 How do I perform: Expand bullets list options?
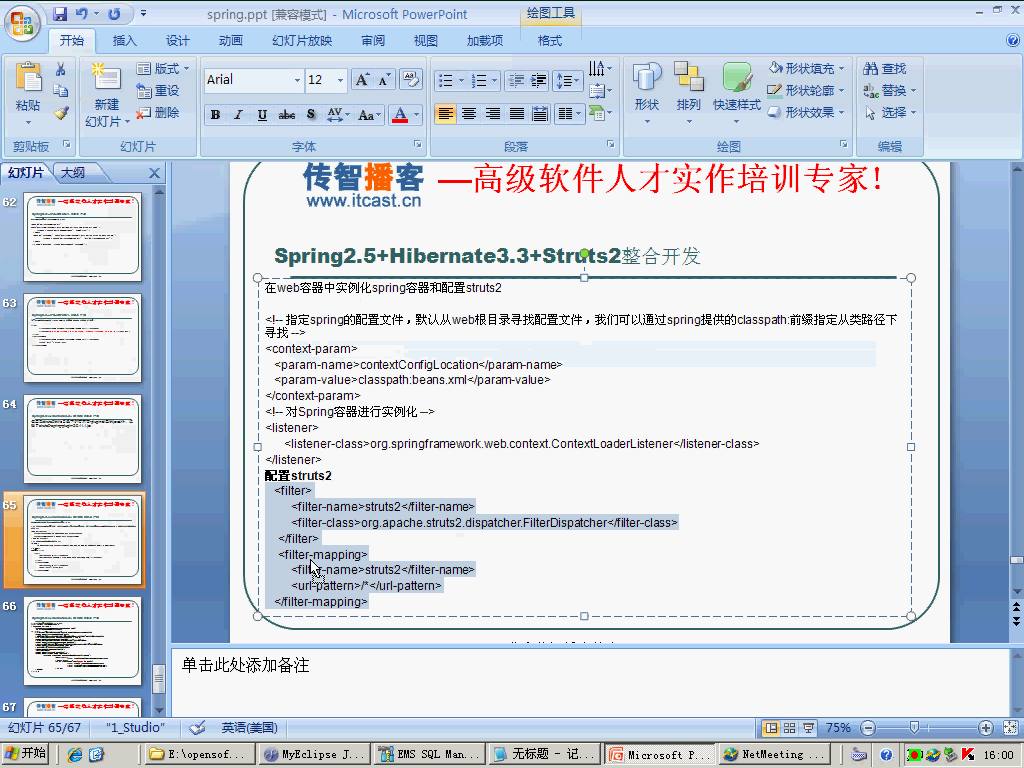(x=461, y=80)
